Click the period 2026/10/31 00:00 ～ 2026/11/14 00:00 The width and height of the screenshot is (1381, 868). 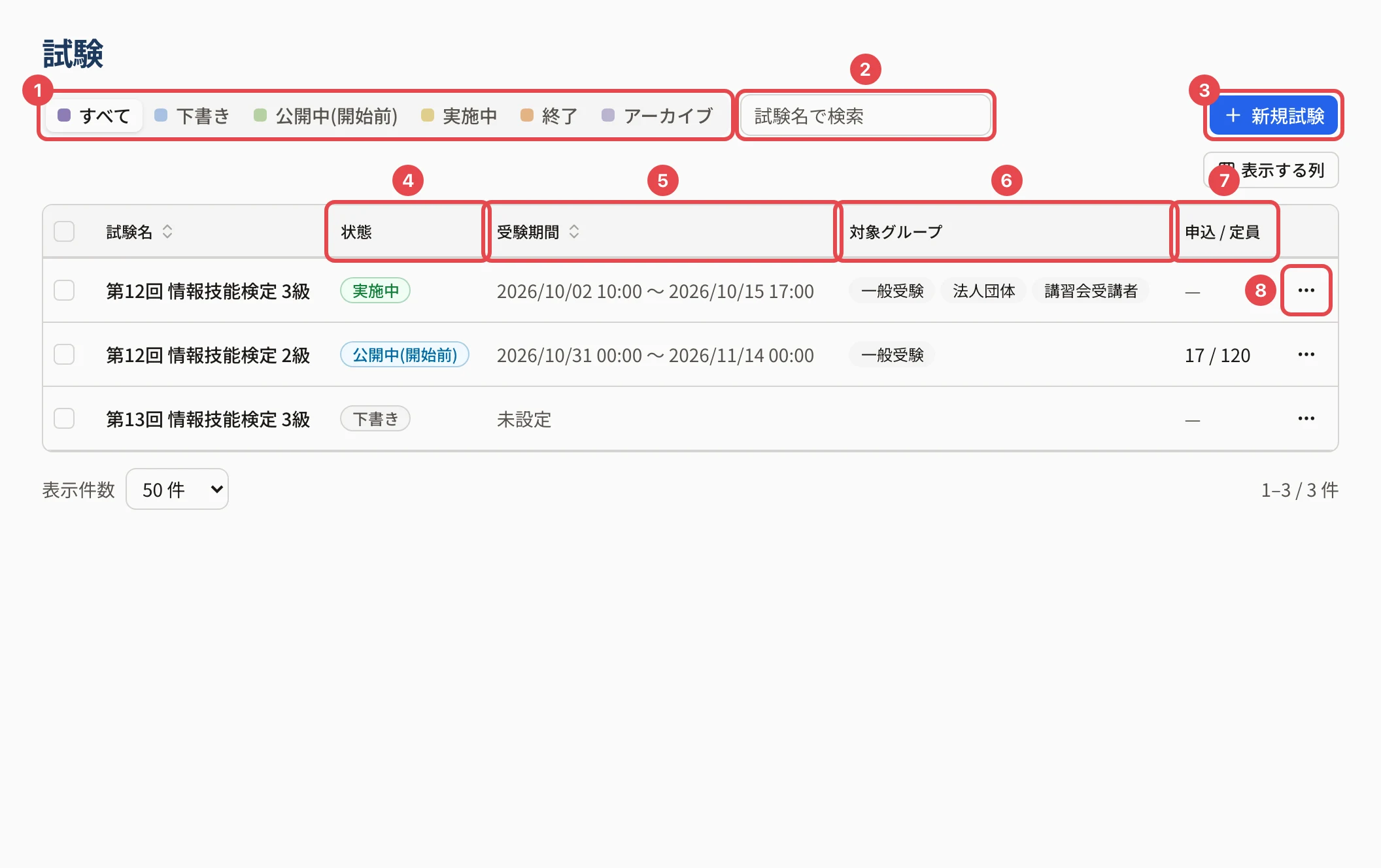655,355
